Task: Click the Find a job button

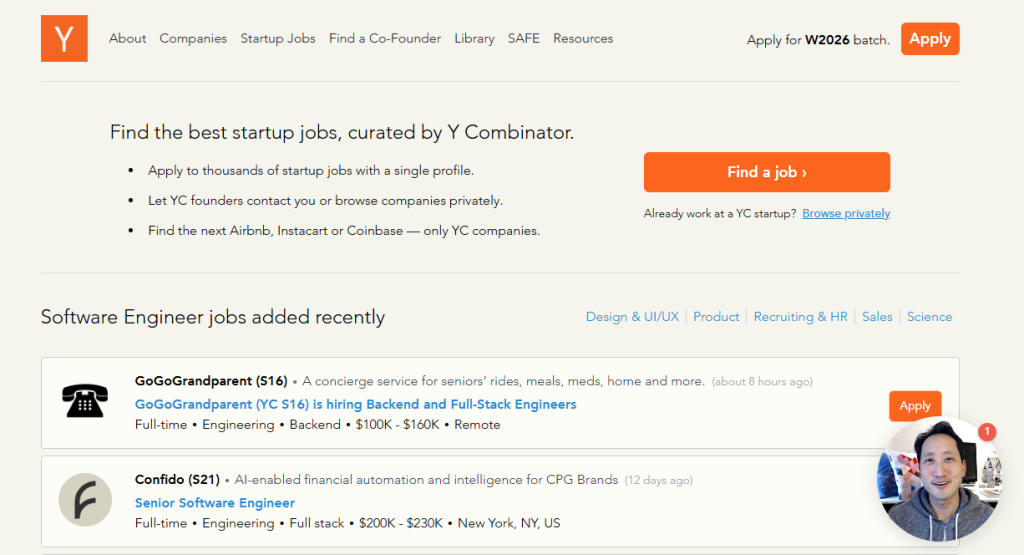Action: [x=767, y=172]
